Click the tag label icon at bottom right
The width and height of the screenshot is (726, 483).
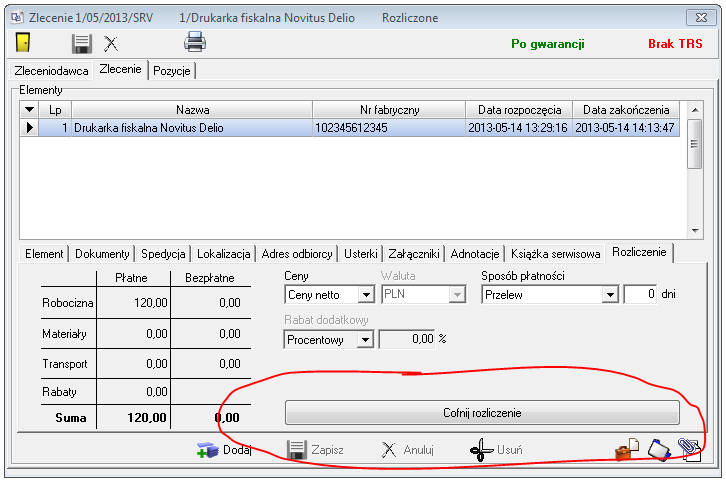[x=659, y=450]
